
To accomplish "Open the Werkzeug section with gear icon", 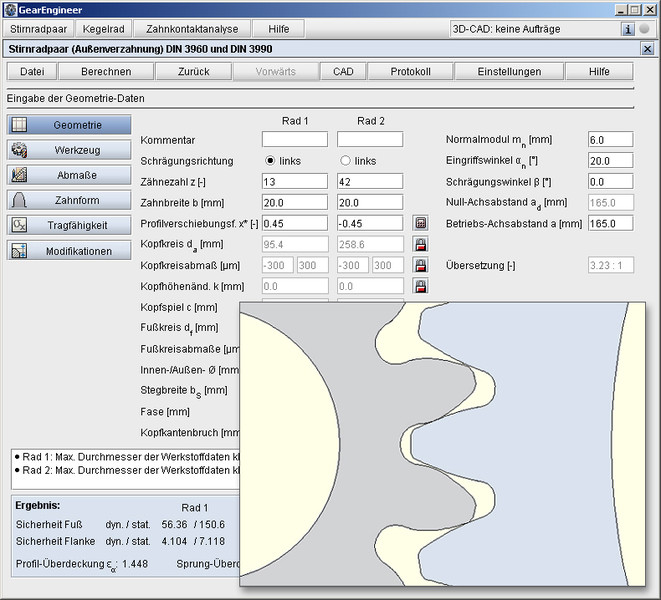I will pyautogui.click(x=69, y=150).
